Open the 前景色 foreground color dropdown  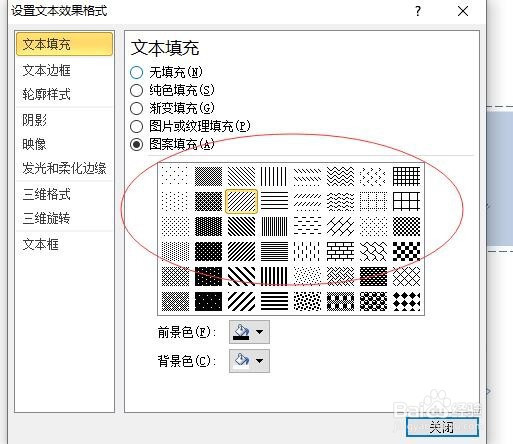pyautogui.click(x=249, y=332)
